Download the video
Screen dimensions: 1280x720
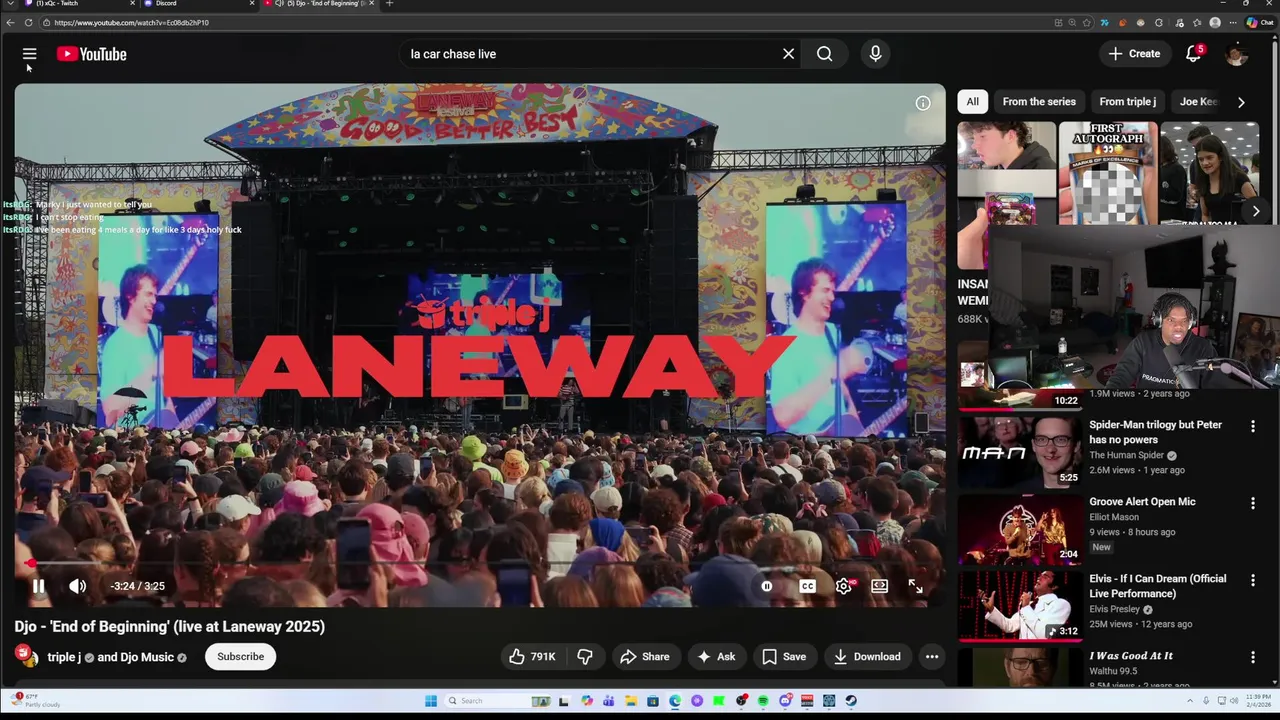point(867,657)
